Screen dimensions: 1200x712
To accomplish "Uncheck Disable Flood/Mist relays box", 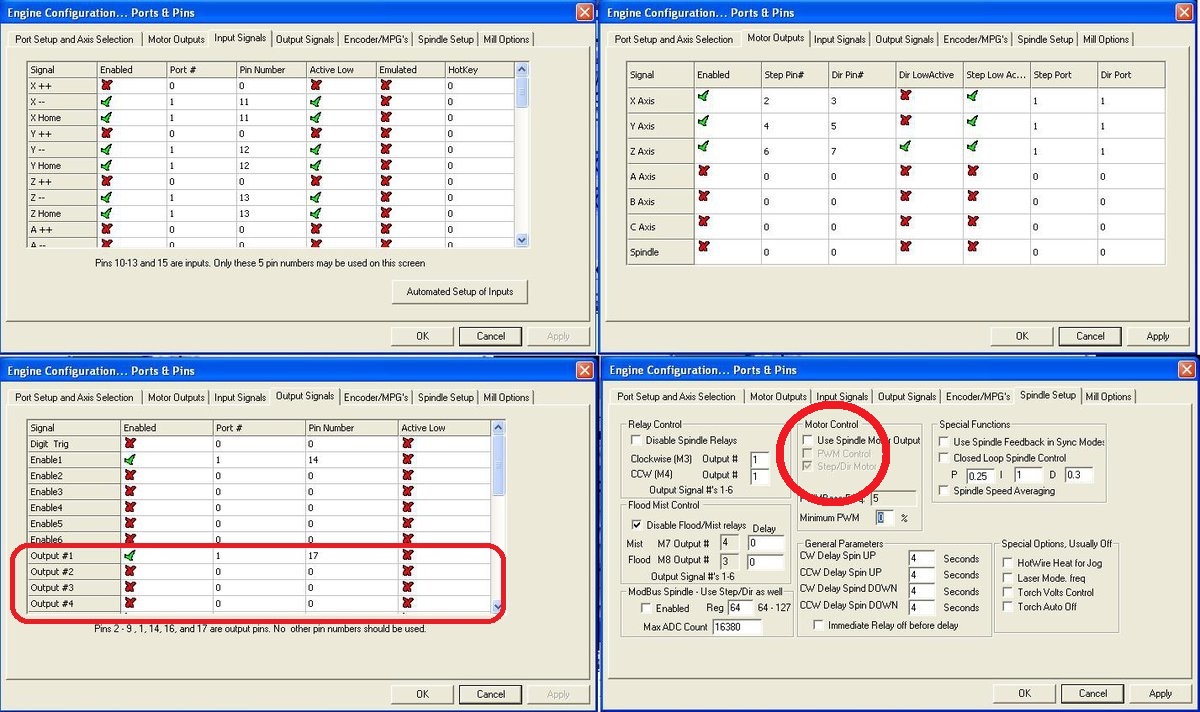I will click(636, 525).
